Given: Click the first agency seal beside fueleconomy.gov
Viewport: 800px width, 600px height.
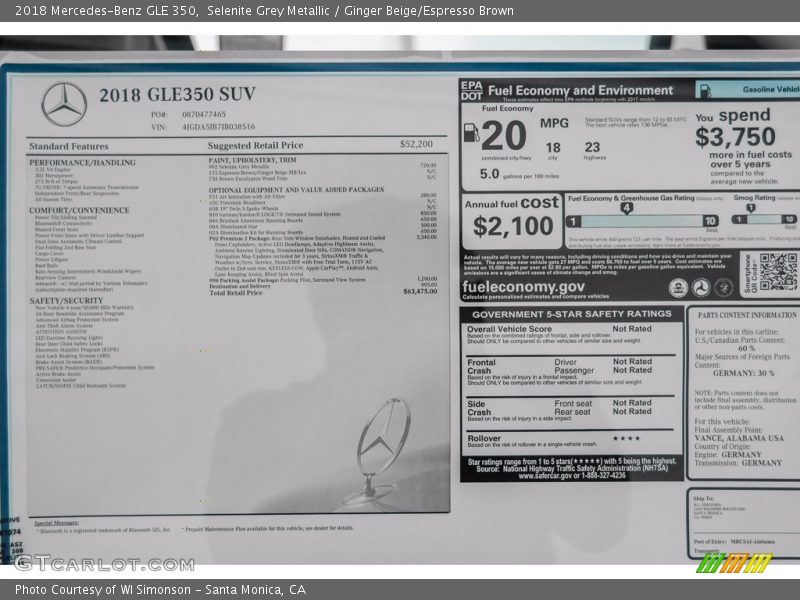Looking at the screenshot, I should pyautogui.click(x=678, y=288).
